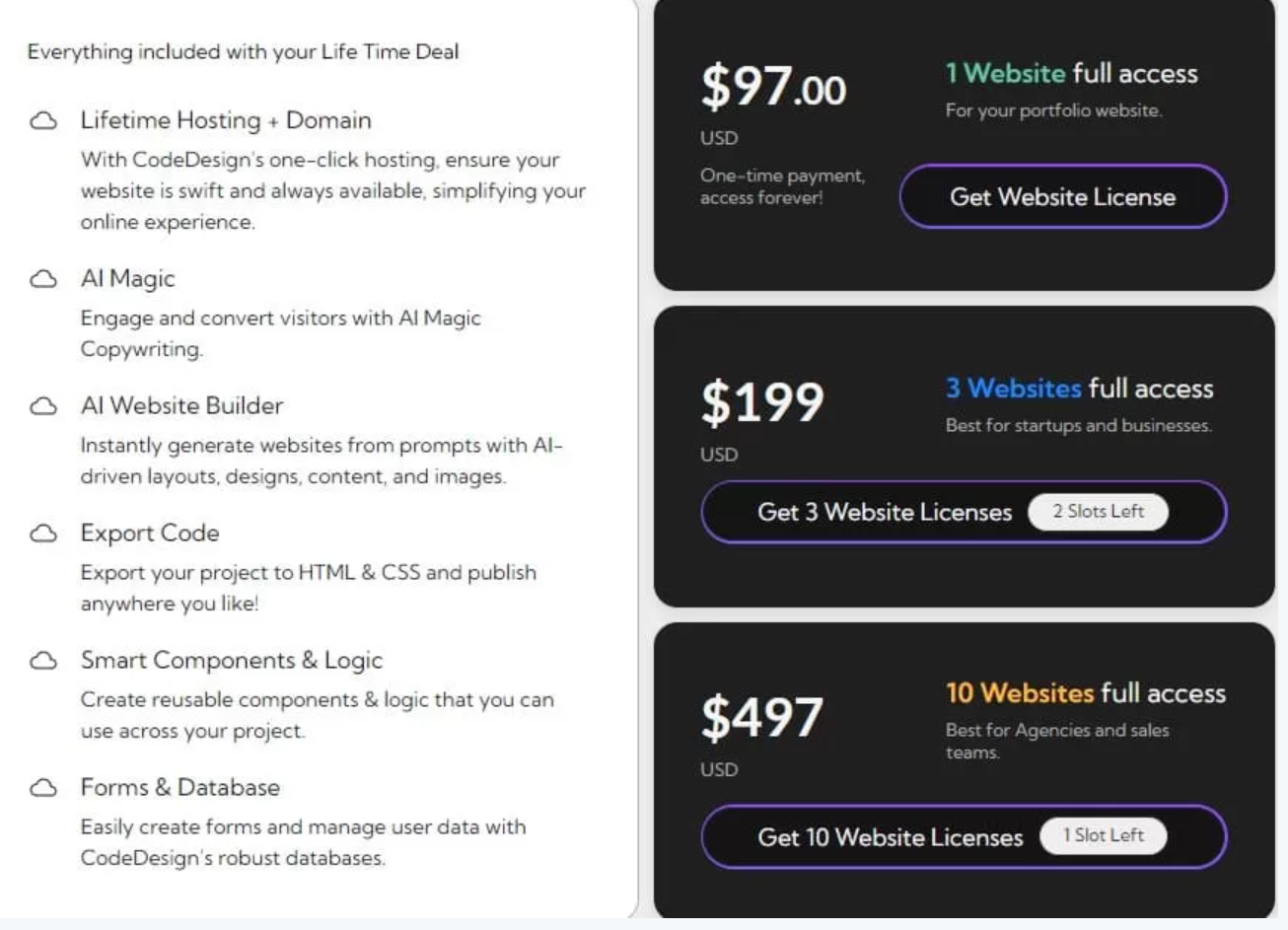
Task: Click the 1 Slot Left badge
Action: [x=1104, y=835]
